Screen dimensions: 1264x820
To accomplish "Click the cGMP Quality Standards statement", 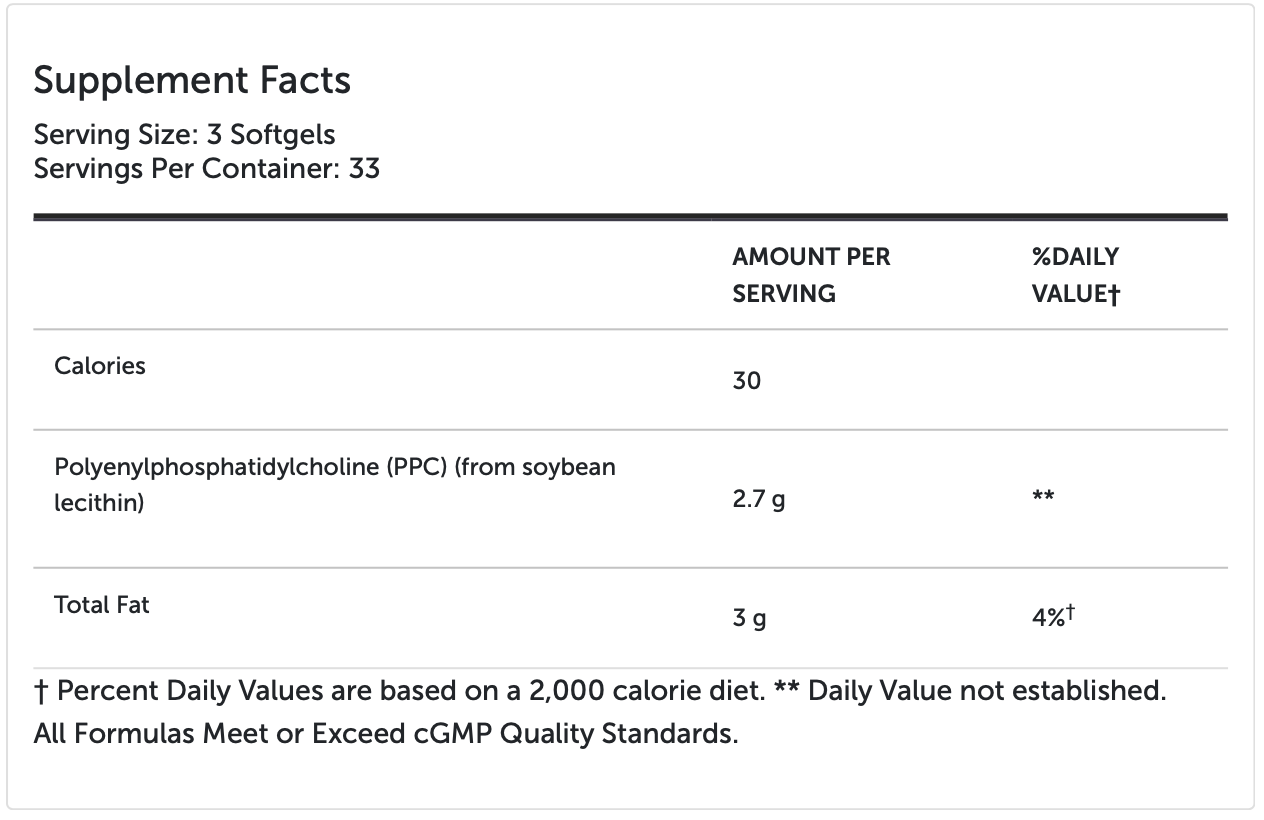I will point(386,735).
